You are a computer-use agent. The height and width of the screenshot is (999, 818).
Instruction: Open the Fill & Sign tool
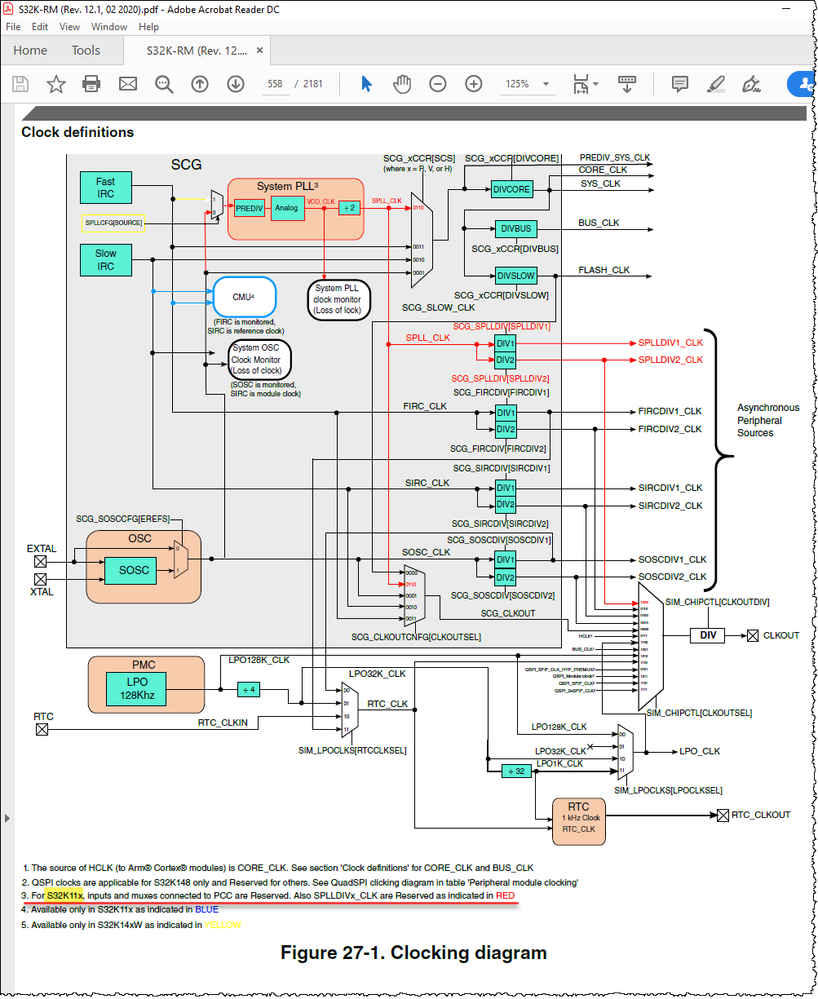click(751, 84)
